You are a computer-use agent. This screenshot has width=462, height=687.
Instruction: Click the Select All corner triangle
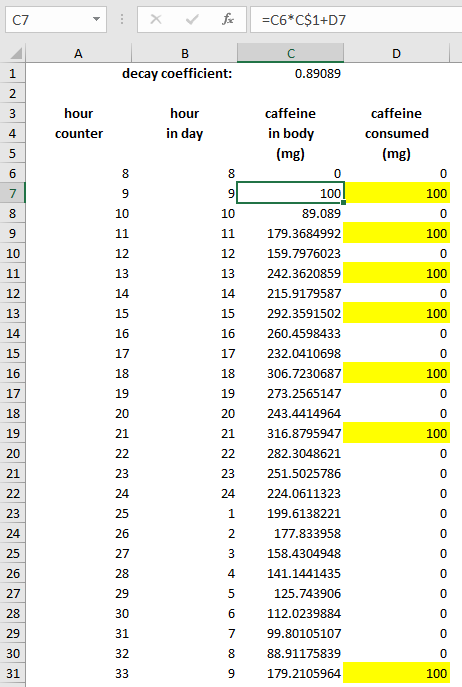click(x=16, y=53)
